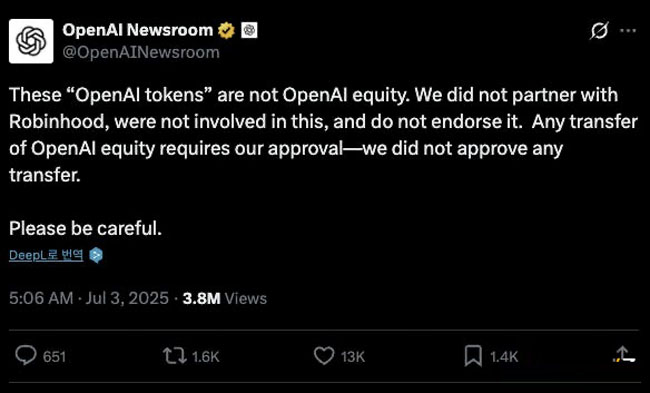Click the Grok slashed-circle icon
Screen dimensions: 650x393
[599, 31]
